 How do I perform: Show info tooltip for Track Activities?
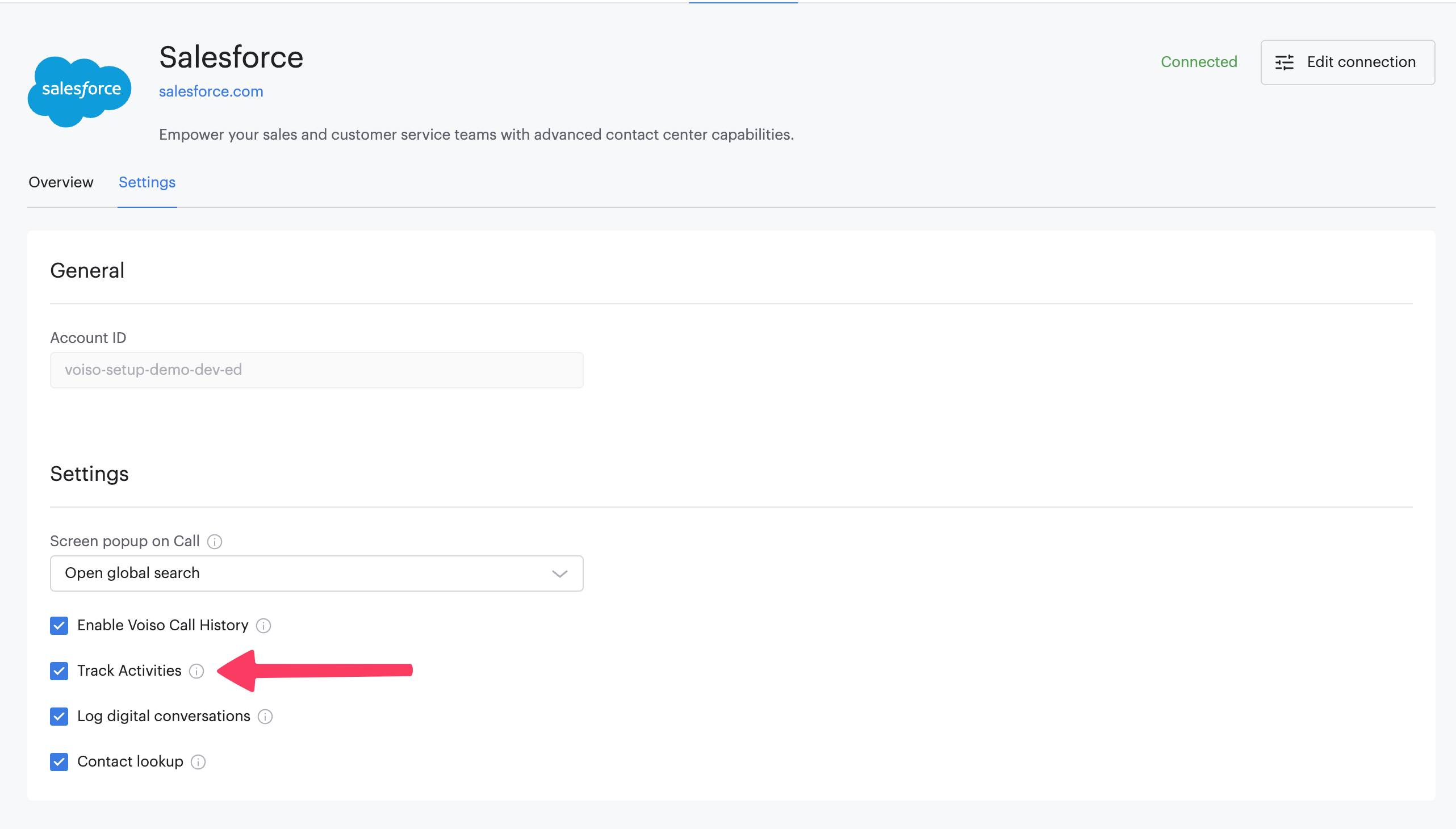click(196, 671)
